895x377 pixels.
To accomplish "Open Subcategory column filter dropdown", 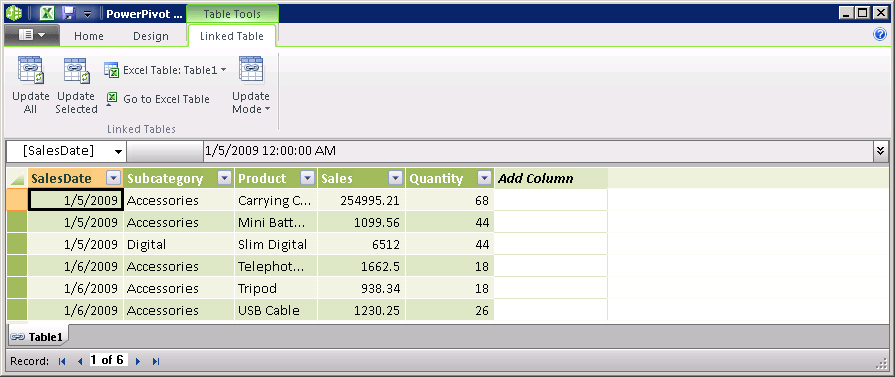I will point(225,178).
